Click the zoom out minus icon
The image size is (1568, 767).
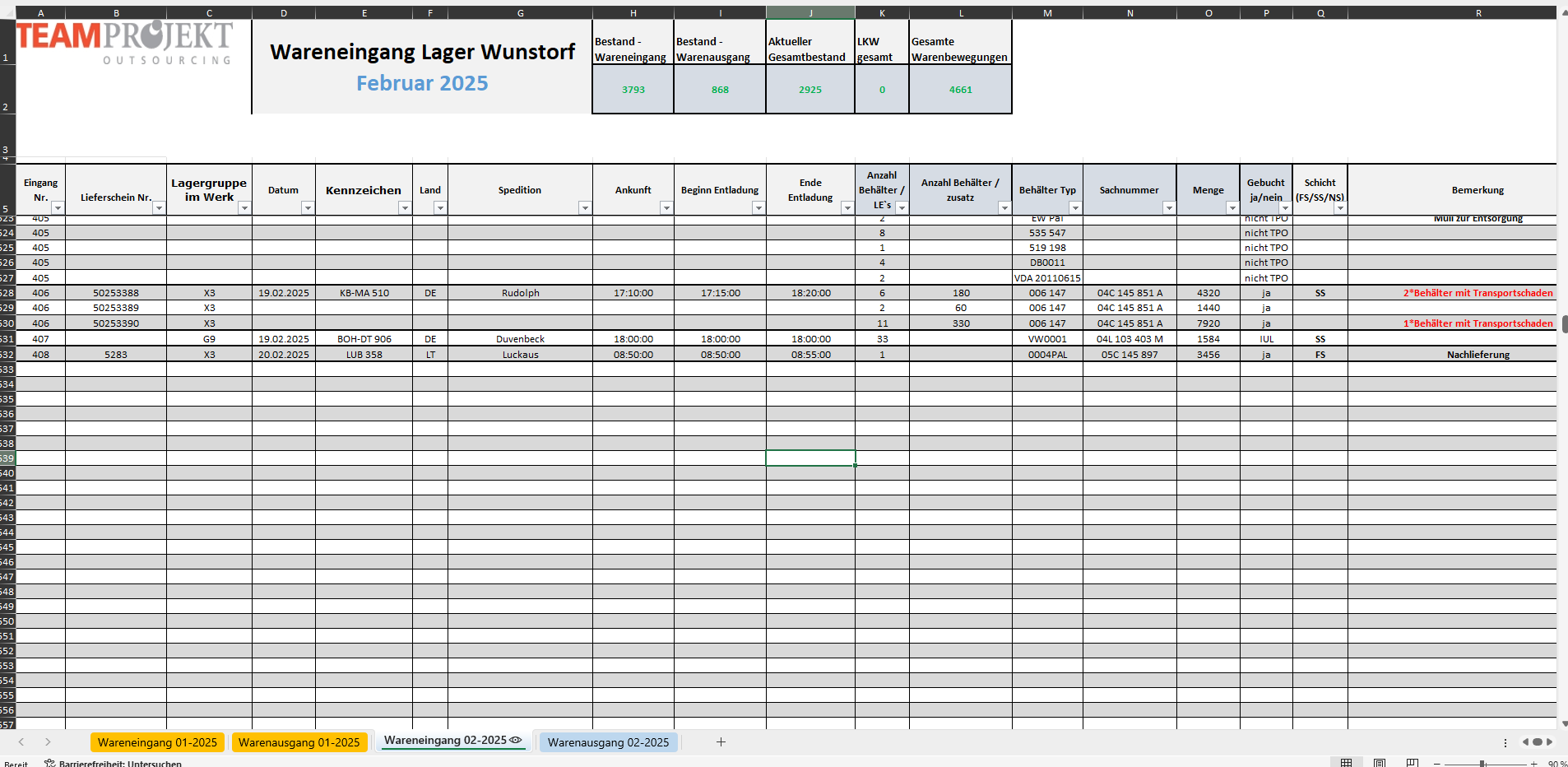pyautogui.click(x=1437, y=764)
